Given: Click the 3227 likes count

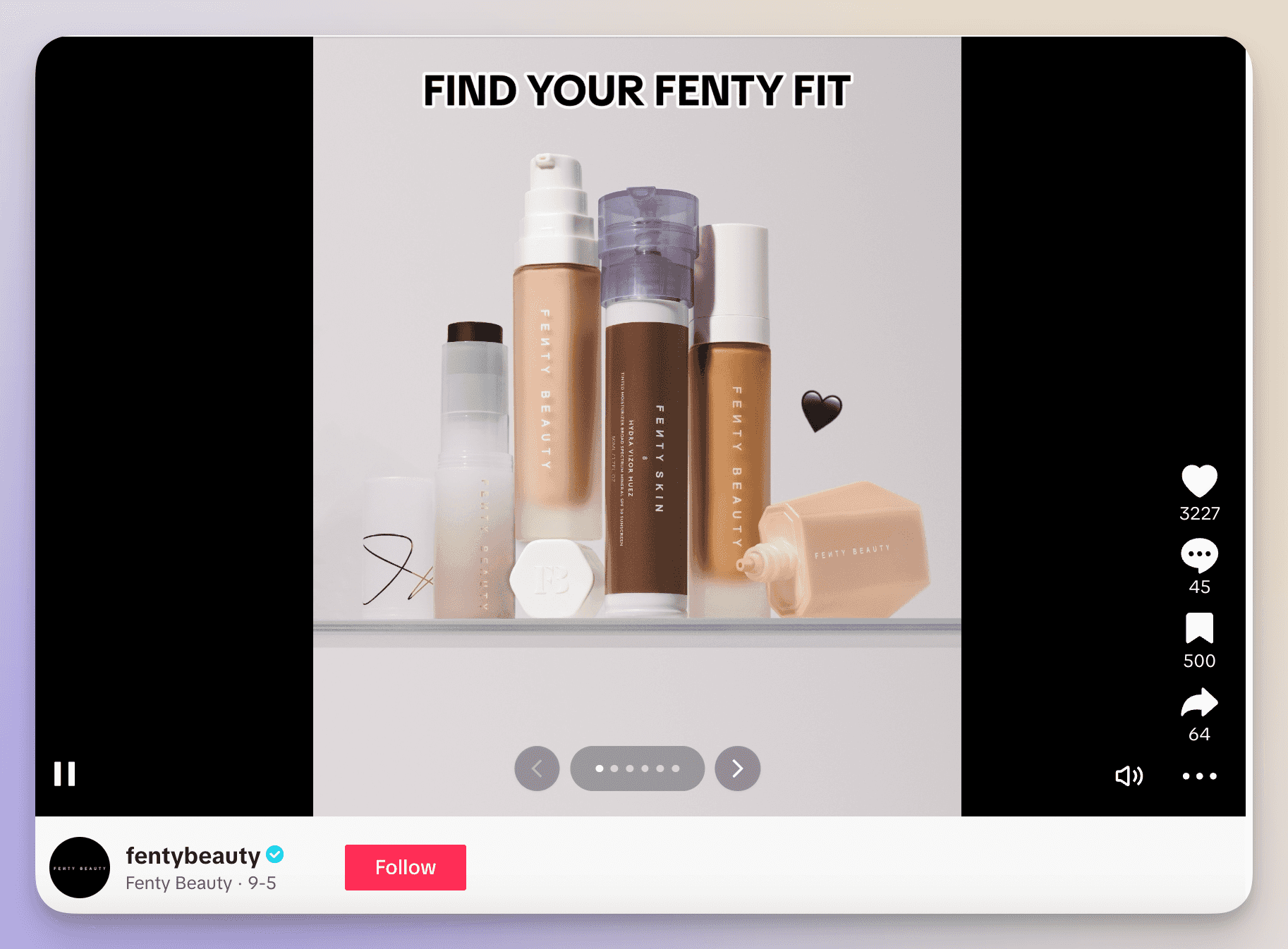Looking at the screenshot, I should click(x=1199, y=513).
